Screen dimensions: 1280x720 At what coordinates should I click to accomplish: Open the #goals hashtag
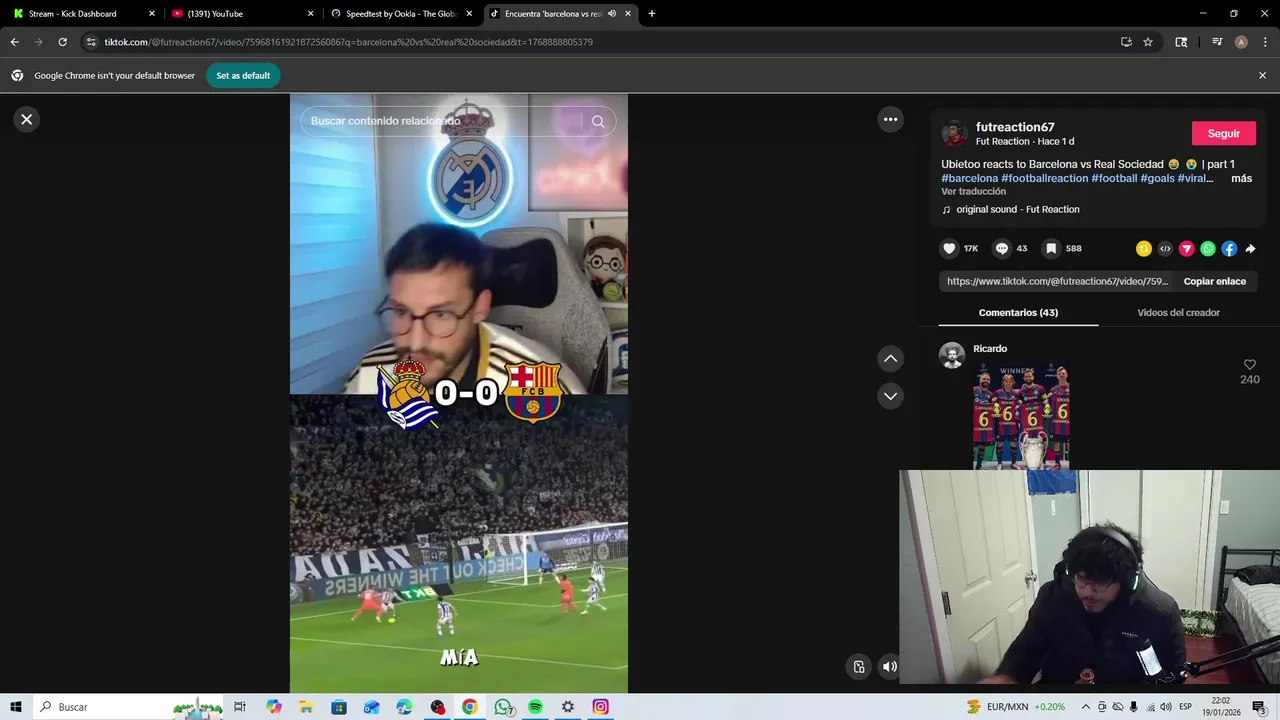[x=1157, y=178]
